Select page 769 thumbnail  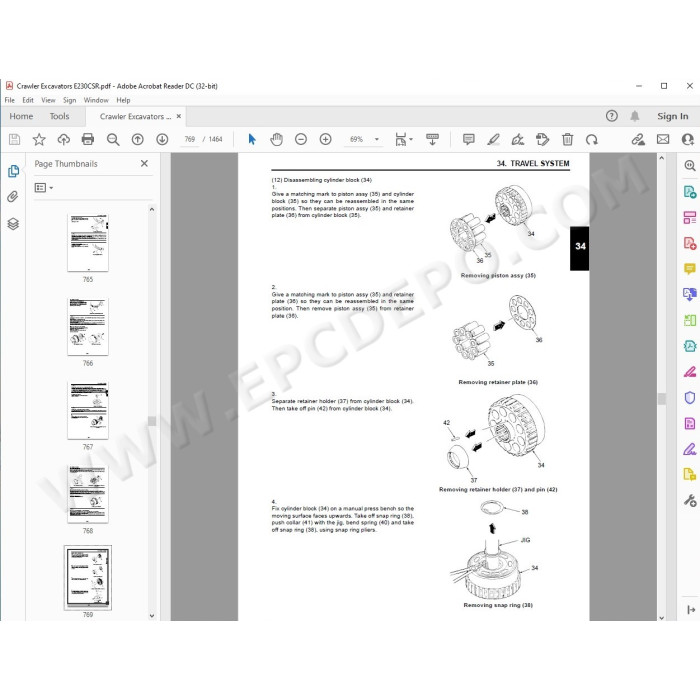coord(88,578)
